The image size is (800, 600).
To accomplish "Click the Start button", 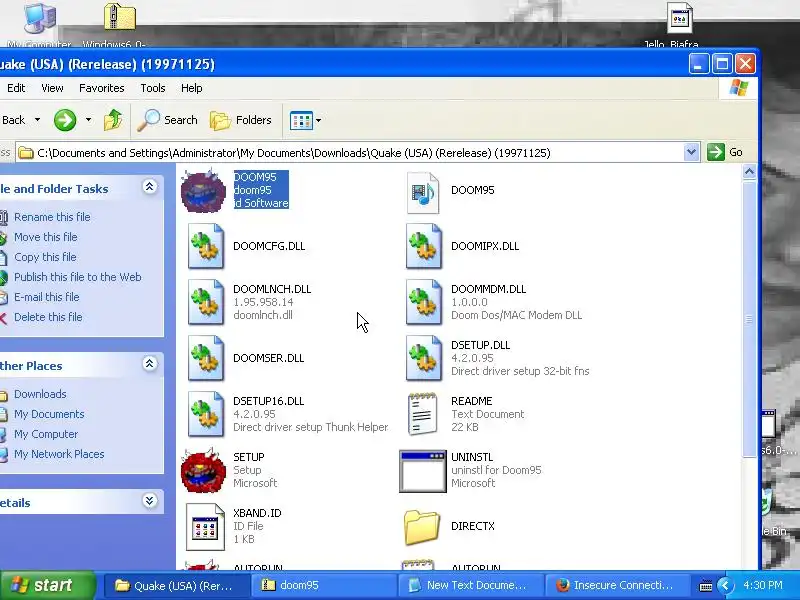I will 47,585.
